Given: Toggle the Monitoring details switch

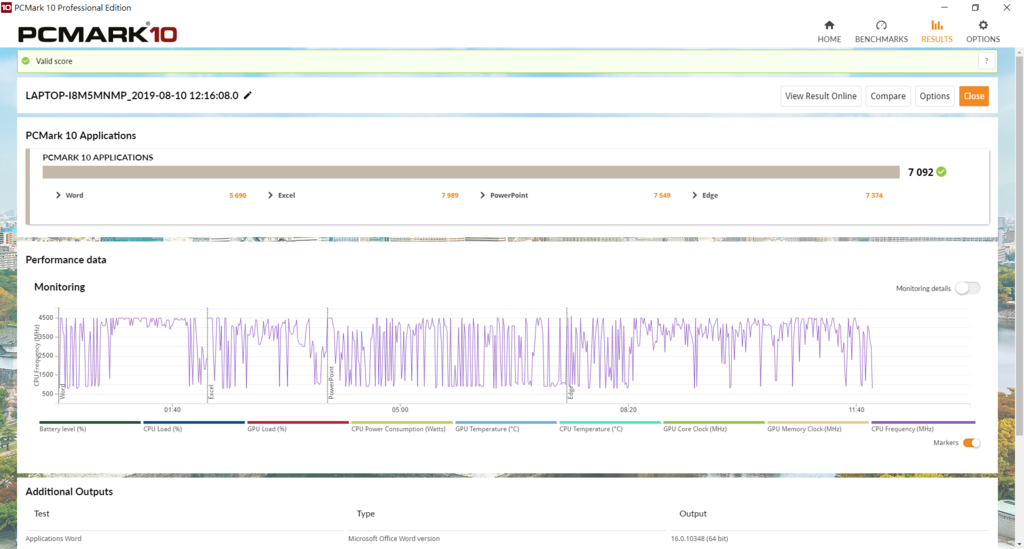Looking at the screenshot, I should 967,288.
